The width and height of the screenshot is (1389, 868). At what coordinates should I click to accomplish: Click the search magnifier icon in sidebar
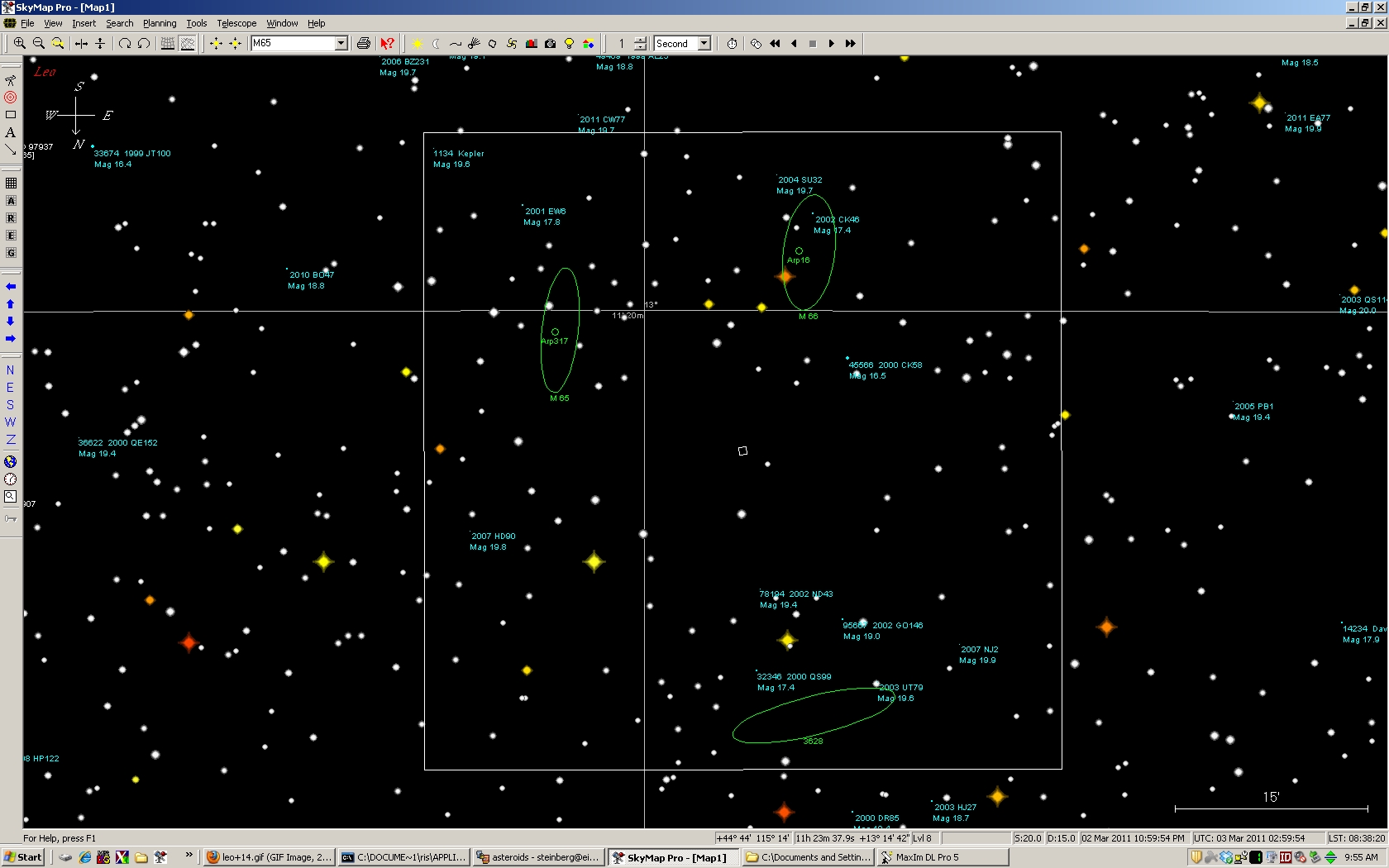tap(11, 496)
